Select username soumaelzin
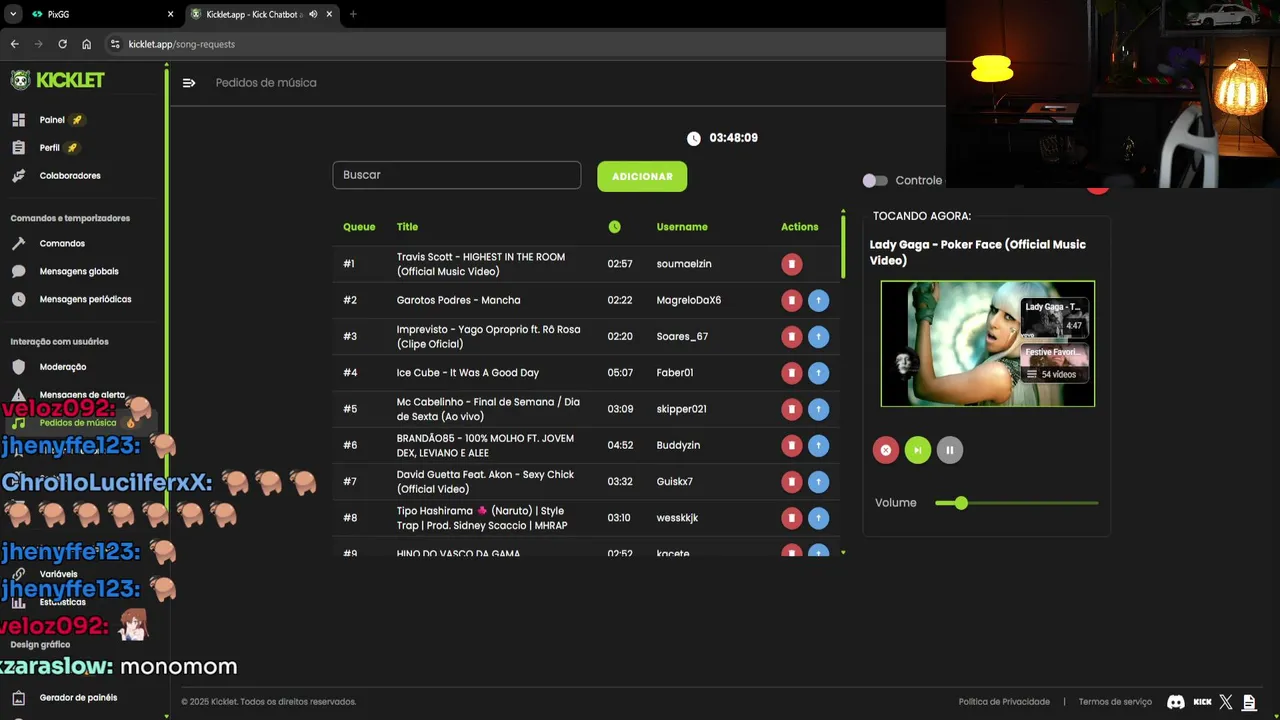1280x720 pixels. click(684, 264)
